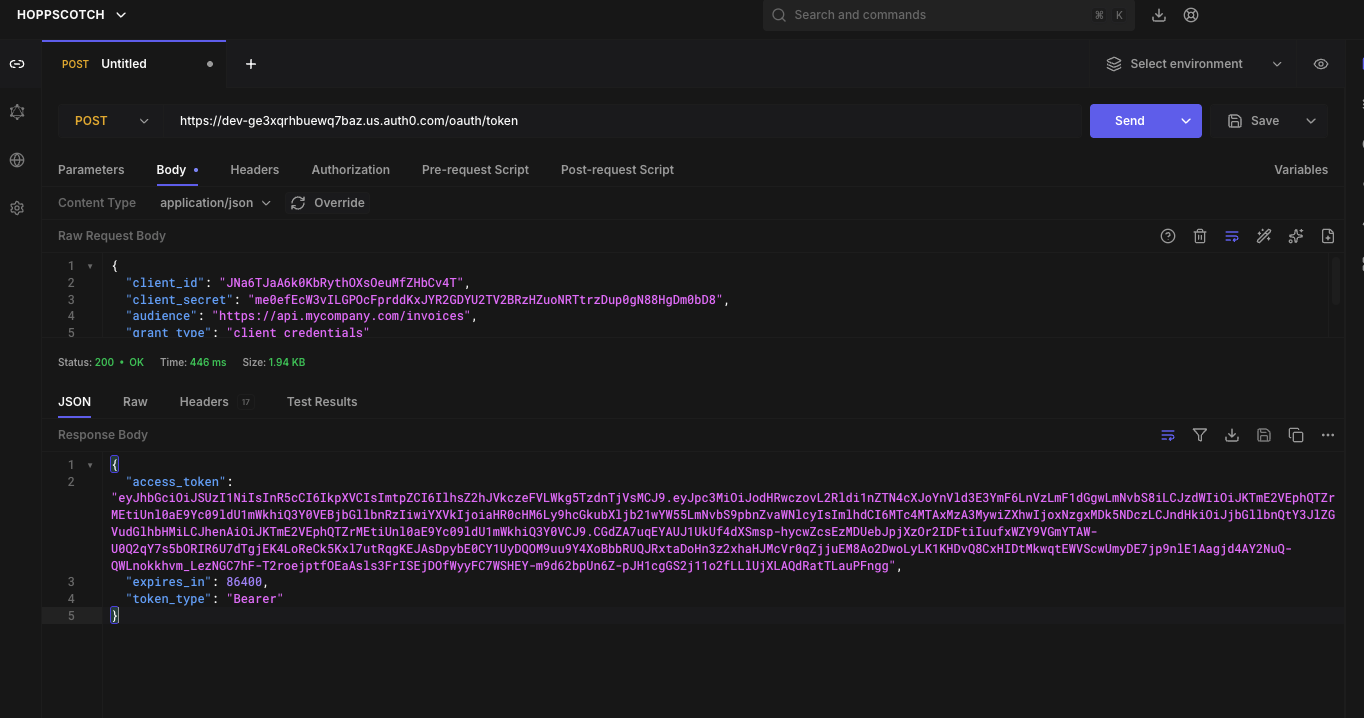
Task: Open the Post-request Script tab
Action: (617, 170)
